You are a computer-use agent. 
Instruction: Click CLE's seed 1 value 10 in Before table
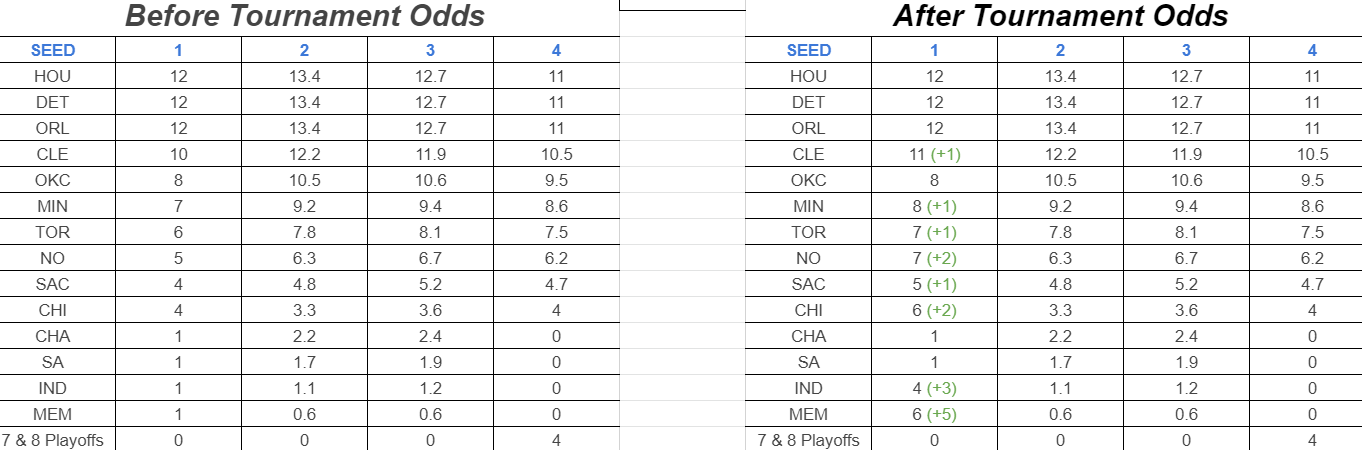coord(179,154)
